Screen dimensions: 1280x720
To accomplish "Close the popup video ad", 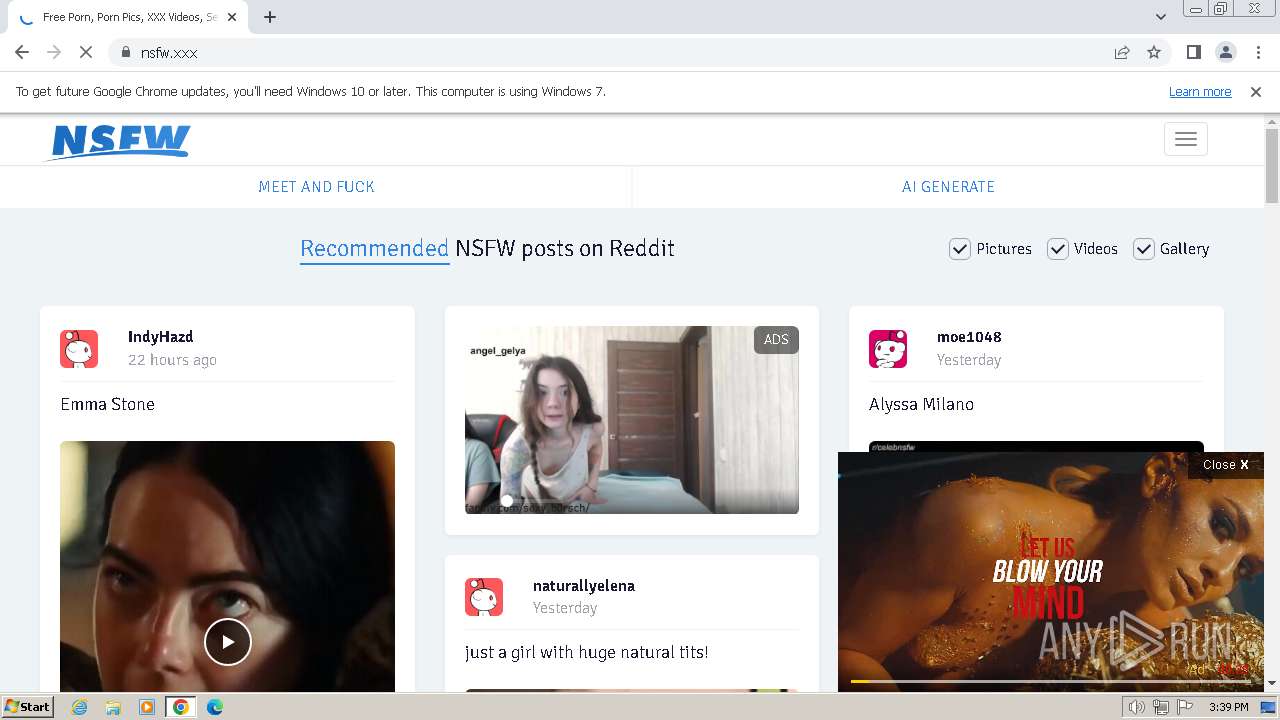I will tap(1226, 465).
